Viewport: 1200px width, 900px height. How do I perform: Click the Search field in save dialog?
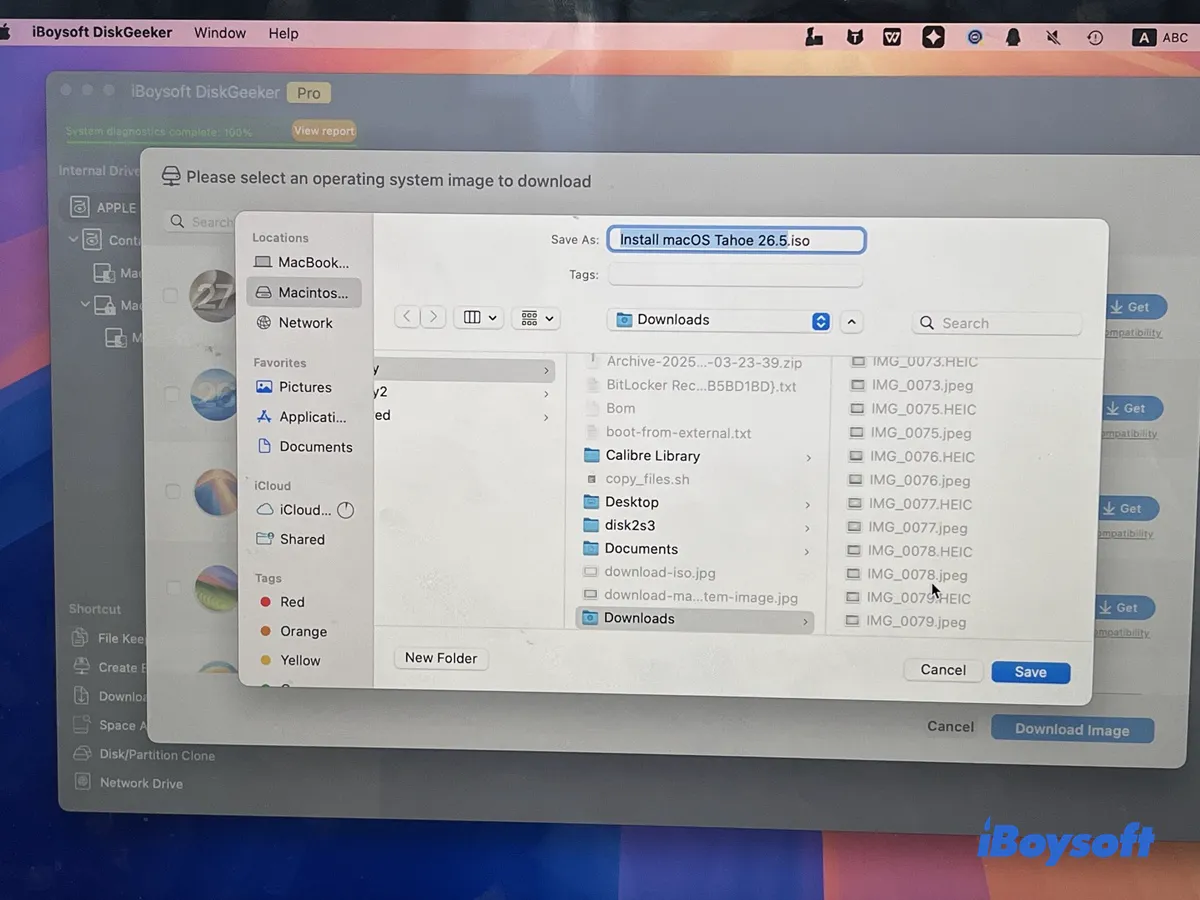point(997,323)
